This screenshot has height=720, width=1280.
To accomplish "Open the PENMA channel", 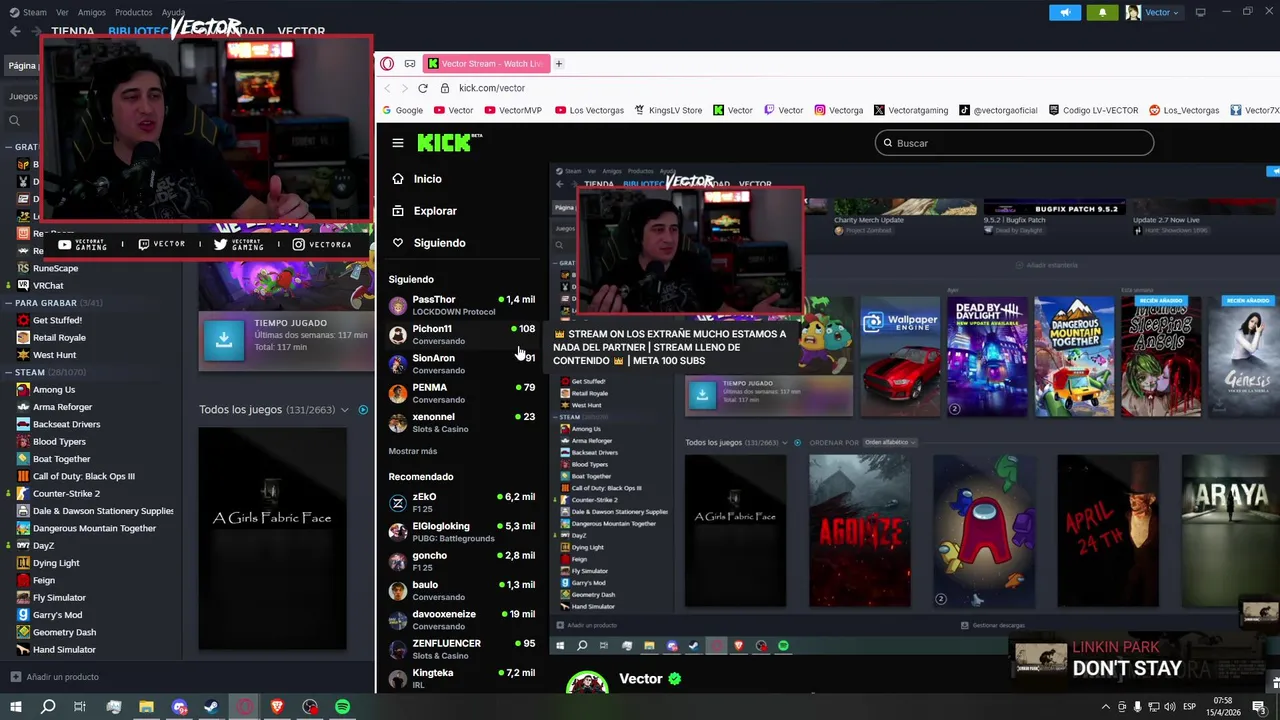I will pos(462,393).
